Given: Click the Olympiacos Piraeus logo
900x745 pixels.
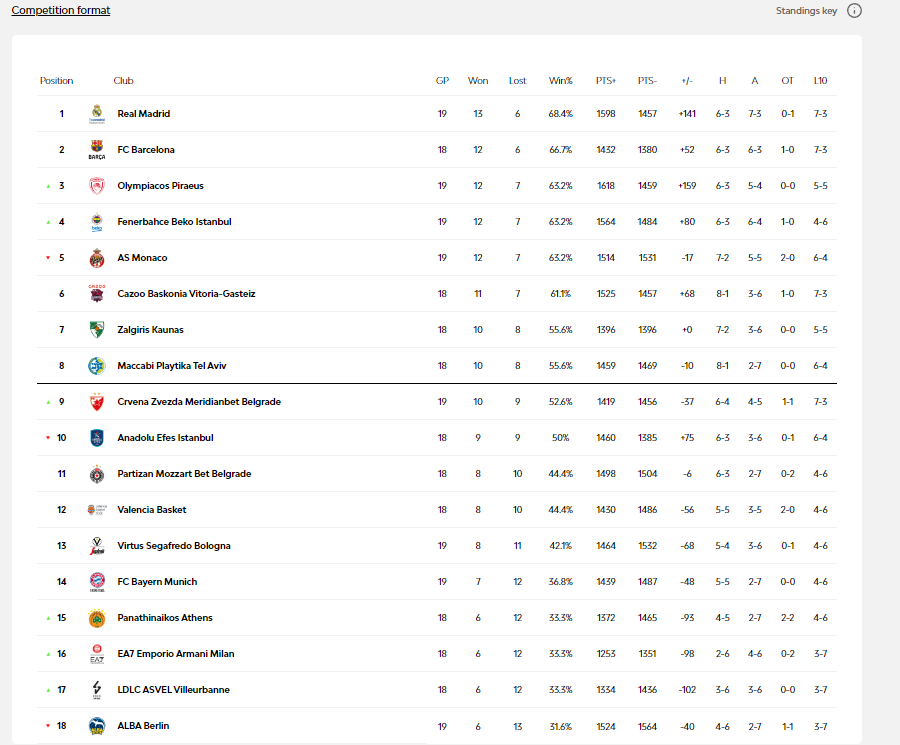Looking at the screenshot, I should (96, 186).
